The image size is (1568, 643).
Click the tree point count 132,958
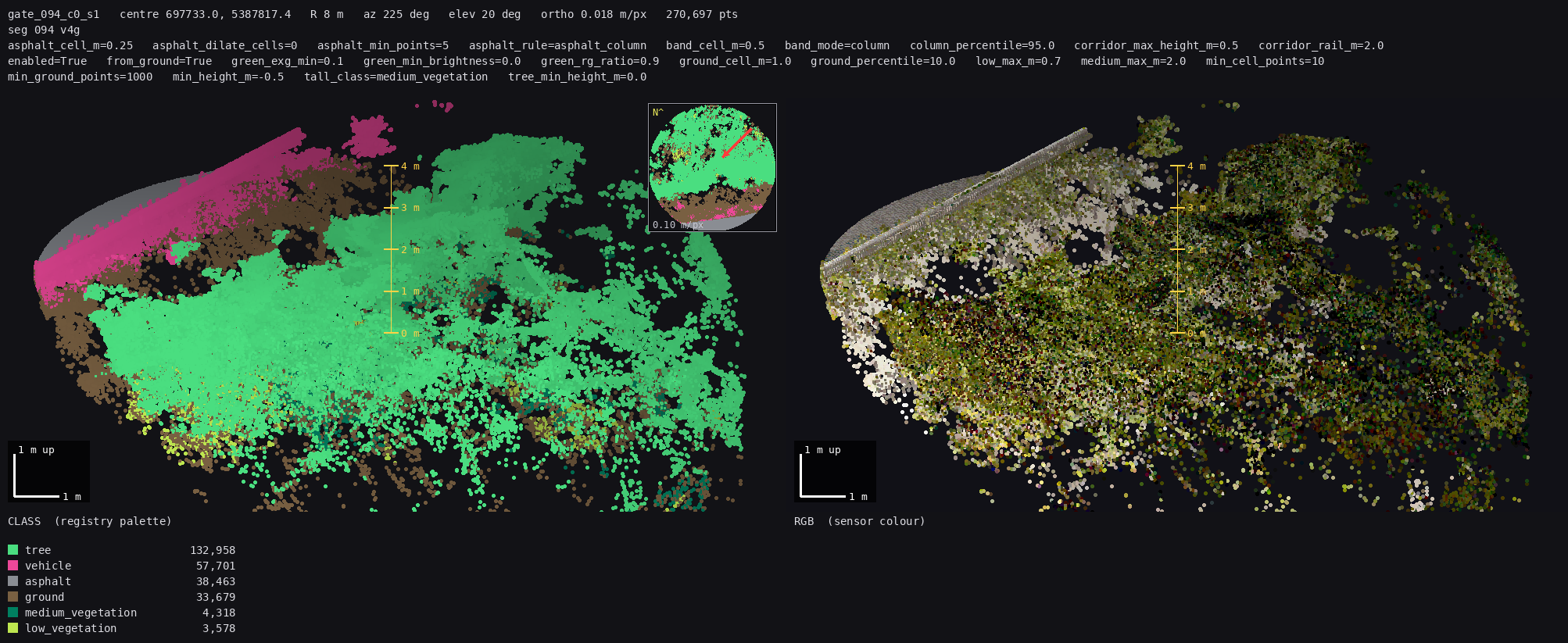(213, 550)
